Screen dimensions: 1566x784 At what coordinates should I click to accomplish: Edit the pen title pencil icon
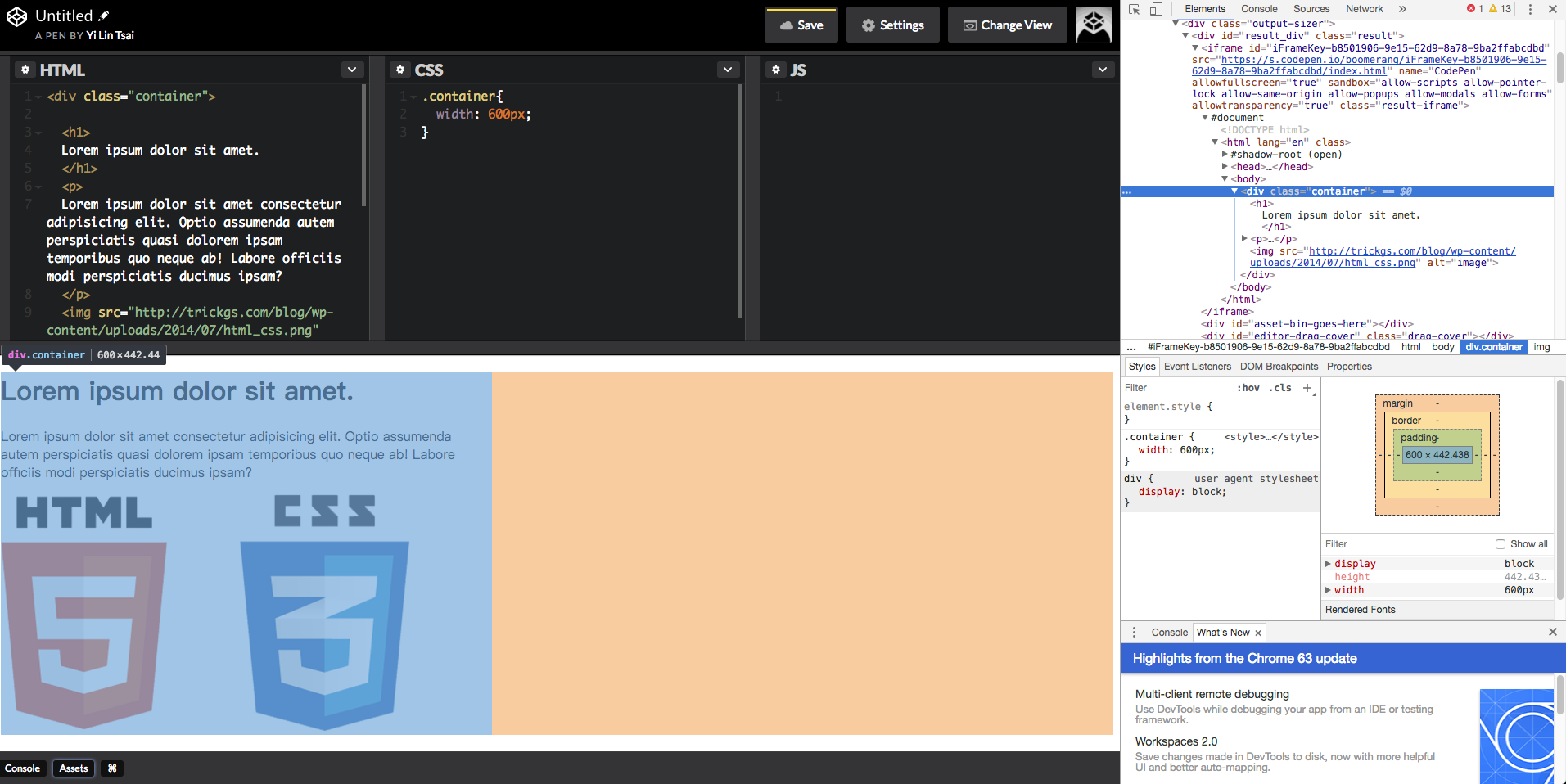[104, 16]
